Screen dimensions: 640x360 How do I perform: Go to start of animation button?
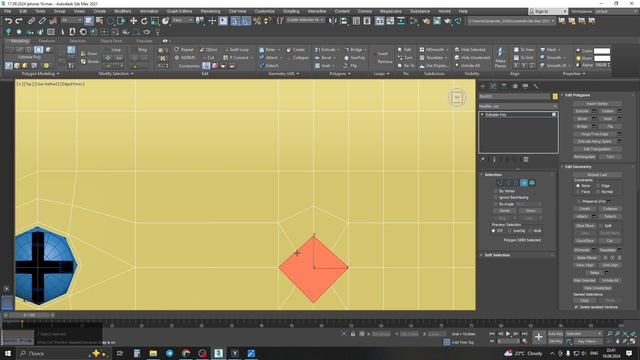[x=492, y=334]
